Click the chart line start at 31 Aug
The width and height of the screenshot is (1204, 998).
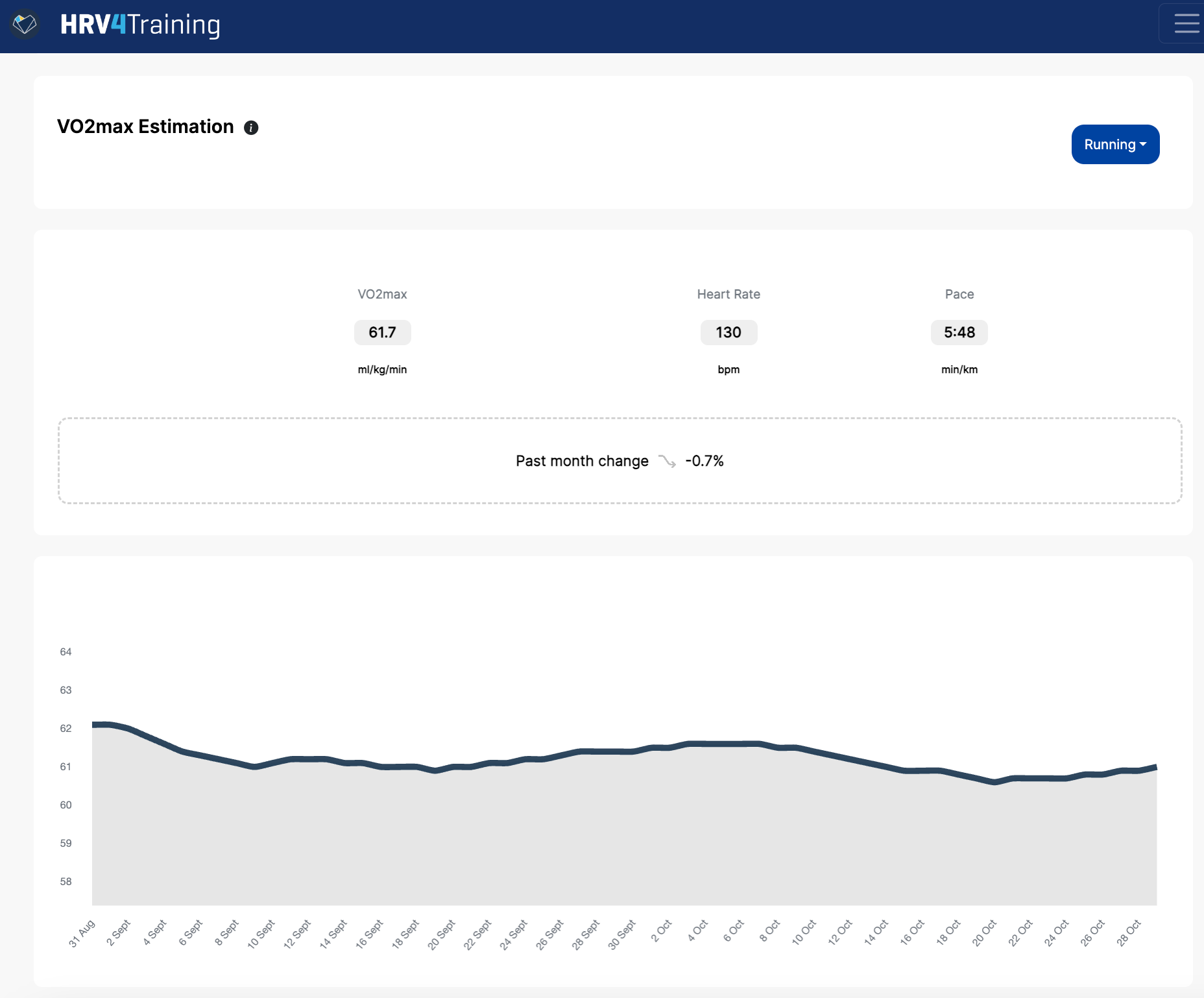[x=93, y=724]
